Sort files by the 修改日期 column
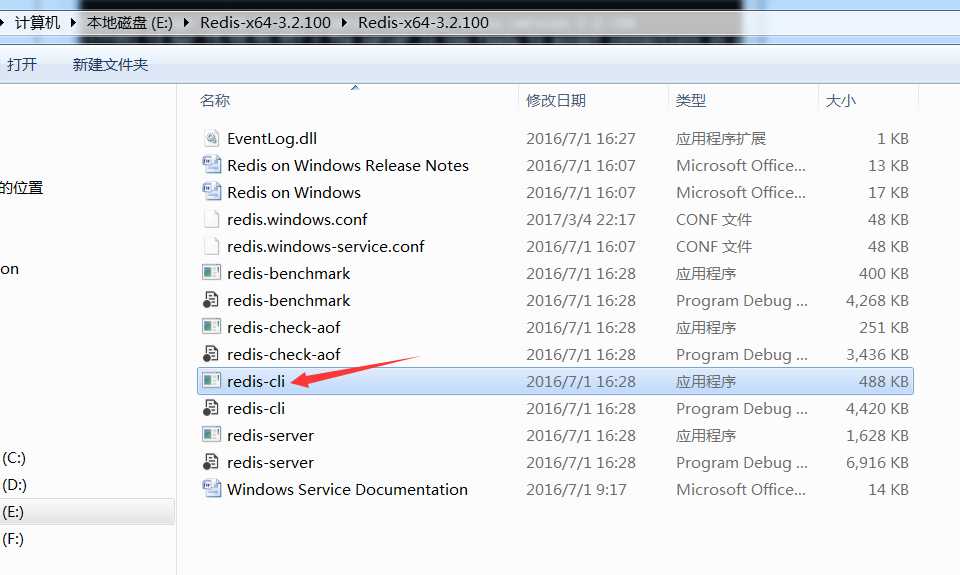This screenshot has height=575, width=960. coord(556,100)
